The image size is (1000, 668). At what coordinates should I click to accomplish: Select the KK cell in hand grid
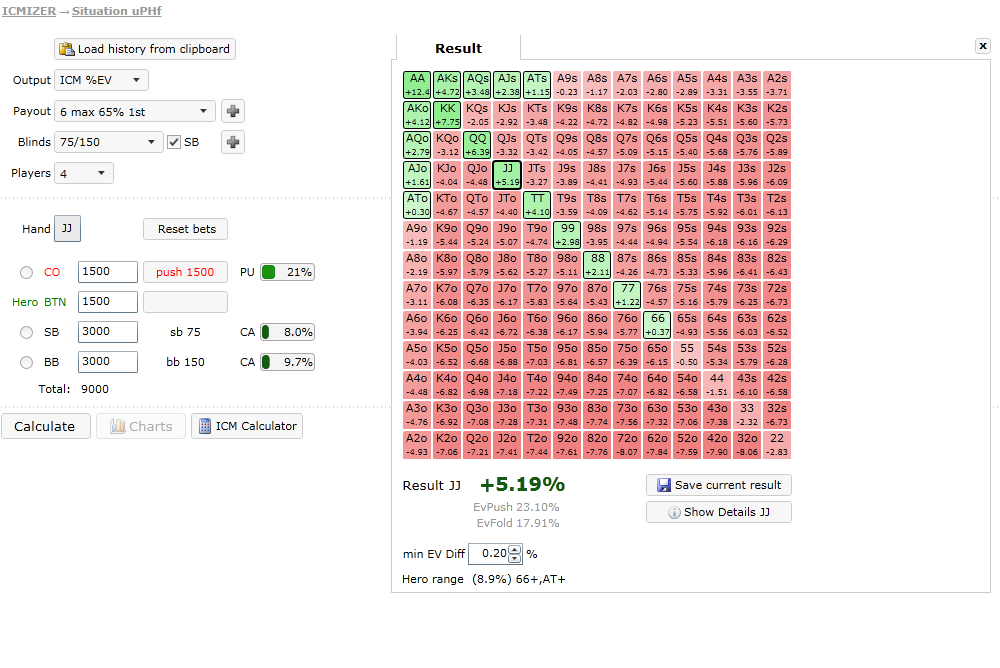click(447, 115)
